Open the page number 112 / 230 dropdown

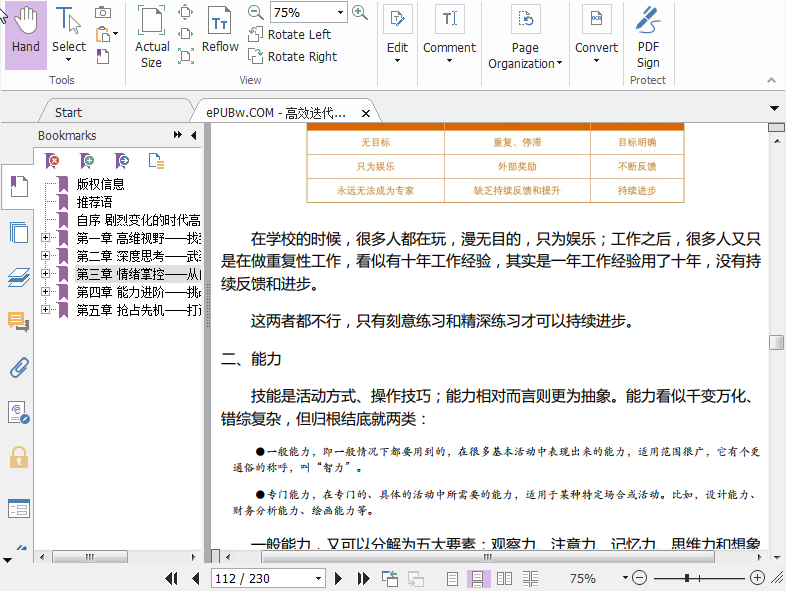(319, 578)
